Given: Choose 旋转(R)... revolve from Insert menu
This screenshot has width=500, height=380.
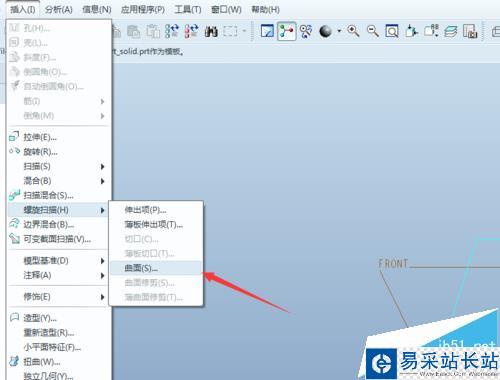Looking at the screenshot, I should [x=58, y=152].
